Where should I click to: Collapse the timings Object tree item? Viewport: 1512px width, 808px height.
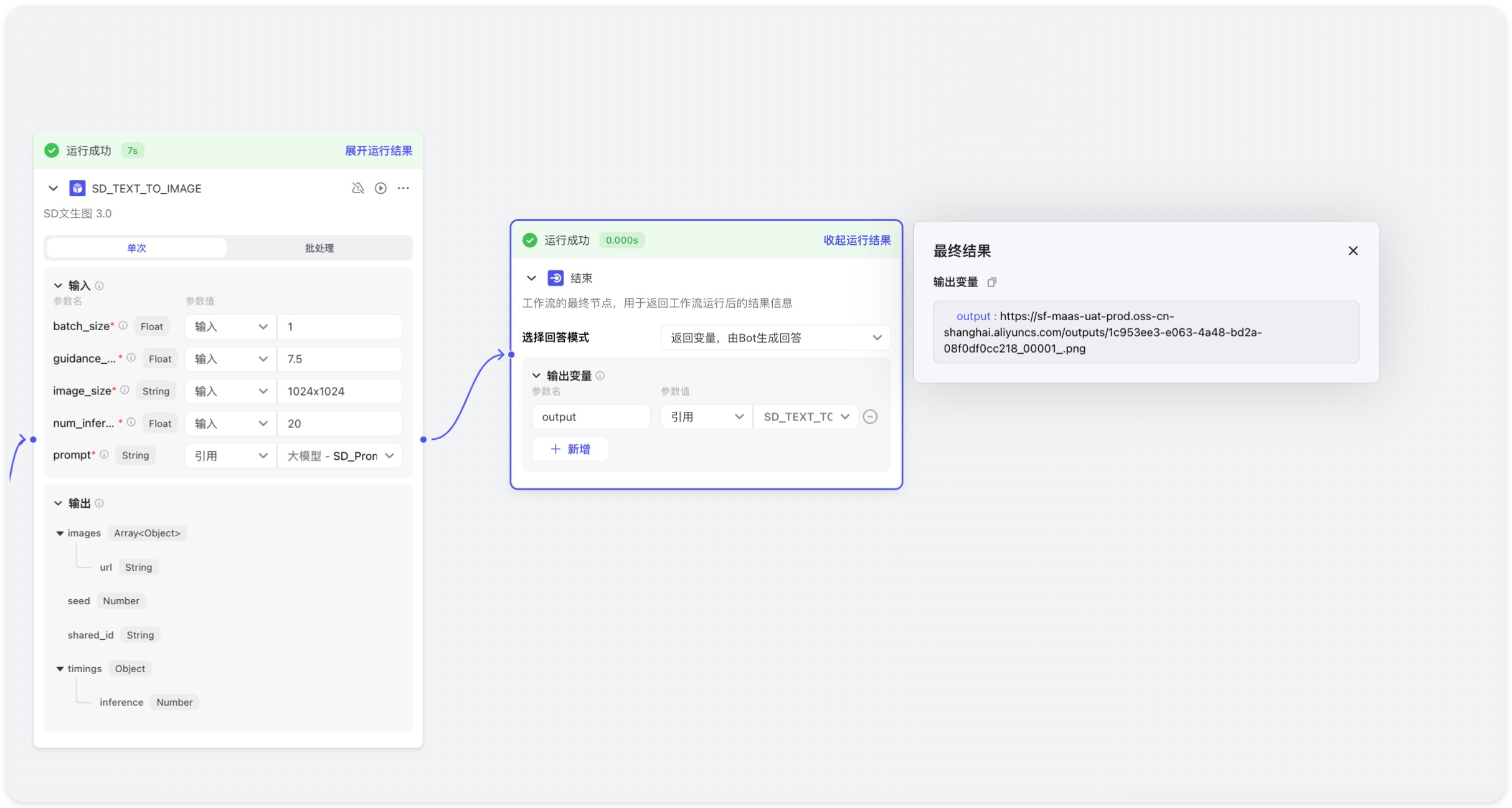[x=60, y=668]
